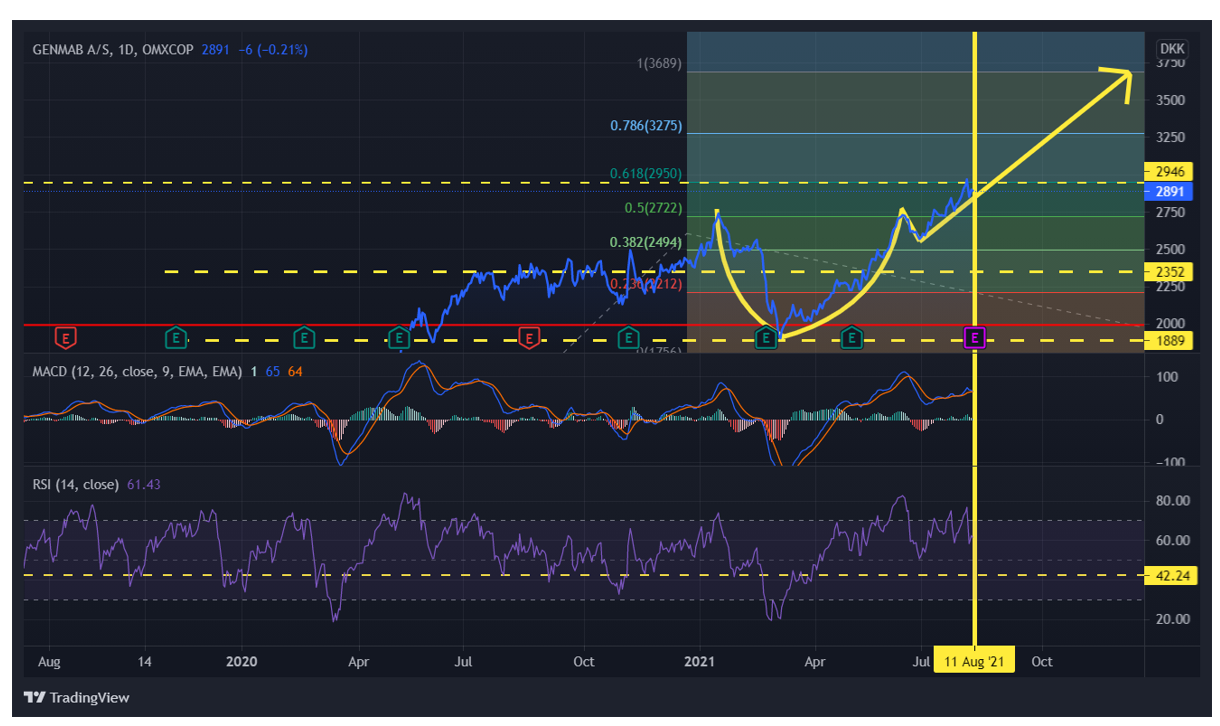Click the teal earnings marker near May 2020
The height and width of the screenshot is (726, 1220).
(400, 338)
